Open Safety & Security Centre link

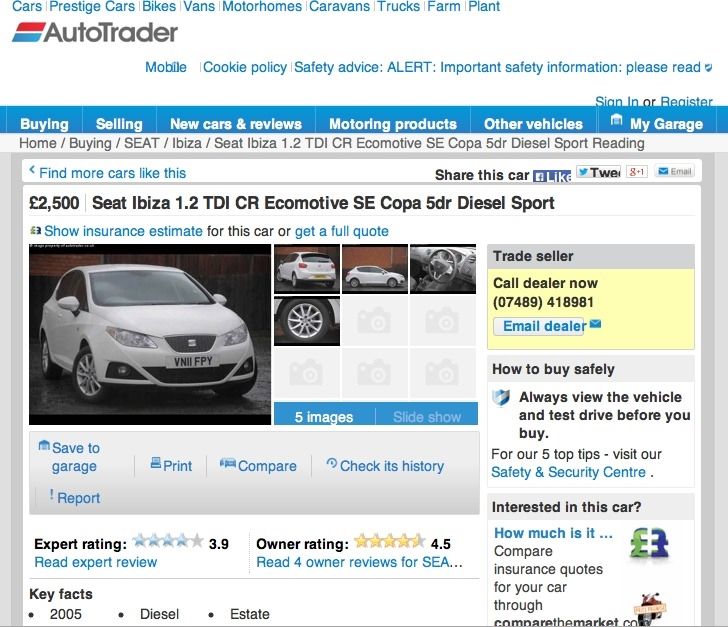pyautogui.click(x=568, y=472)
